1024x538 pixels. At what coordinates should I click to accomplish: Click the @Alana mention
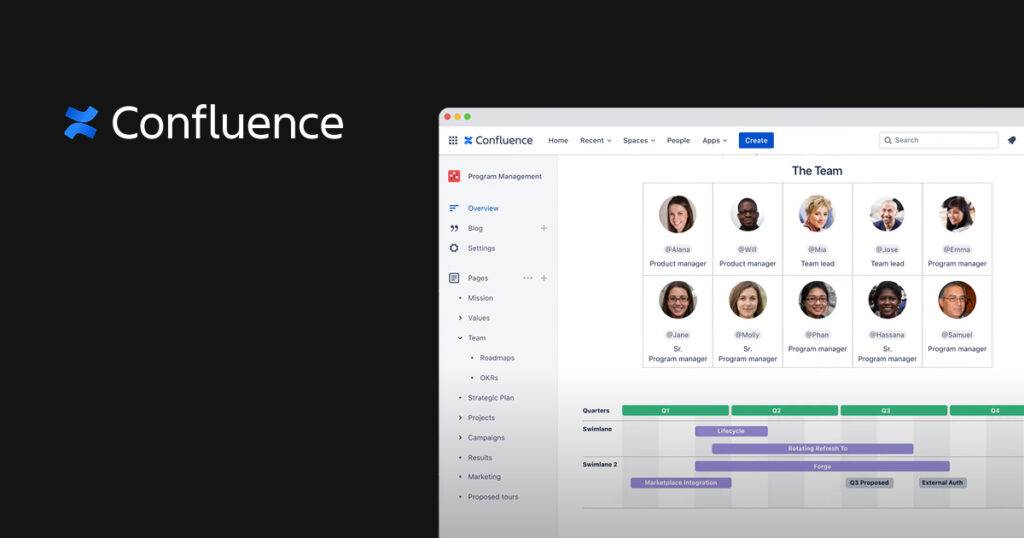tap(677, 249)
